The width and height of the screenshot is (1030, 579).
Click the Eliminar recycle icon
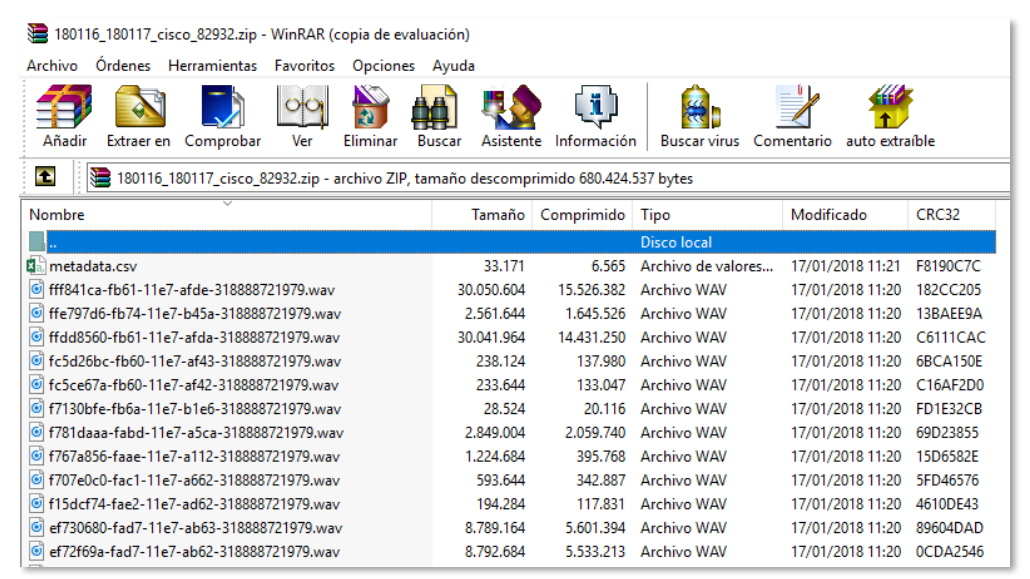tap(370, 116)
